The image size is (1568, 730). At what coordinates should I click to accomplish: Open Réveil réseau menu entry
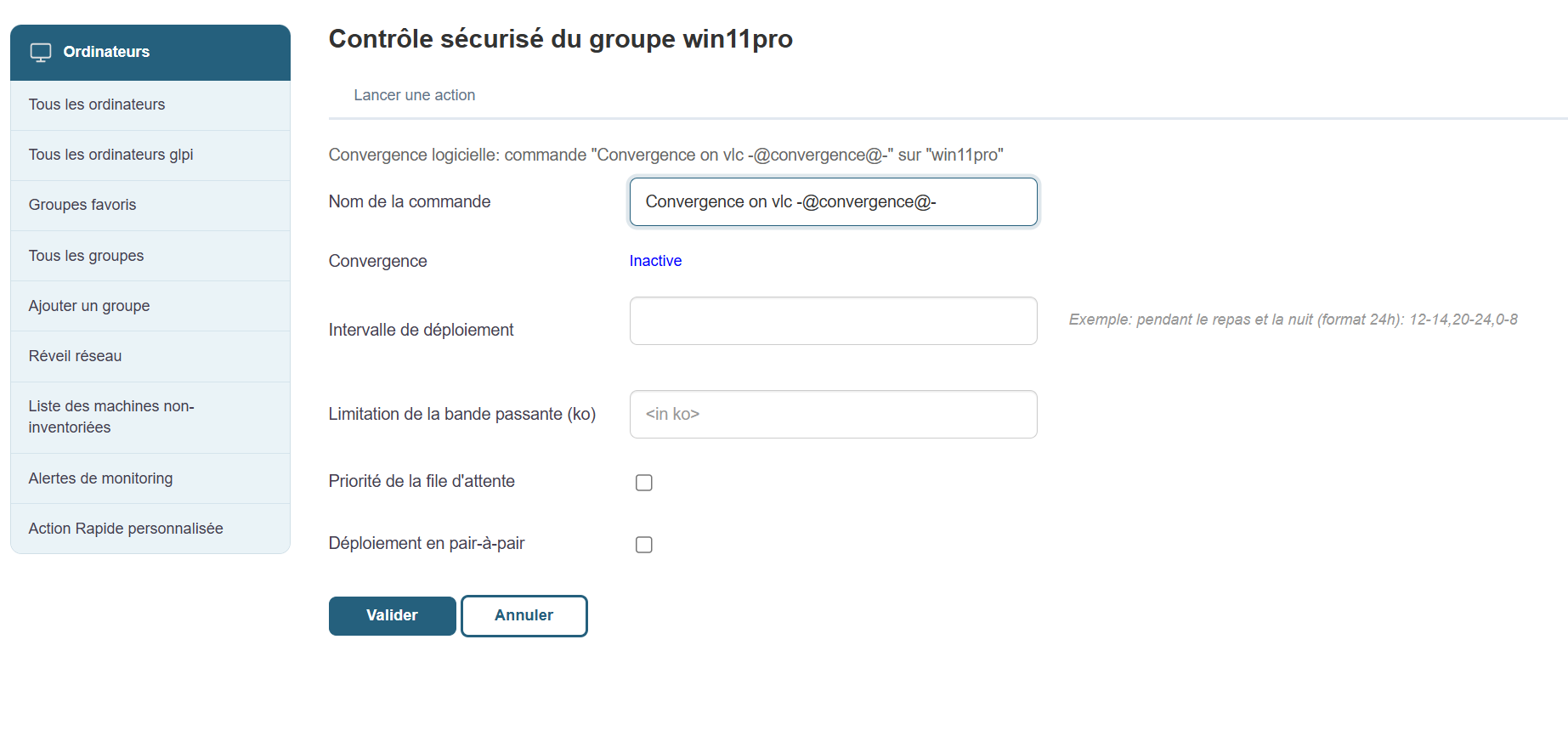(x=75, y=356)
